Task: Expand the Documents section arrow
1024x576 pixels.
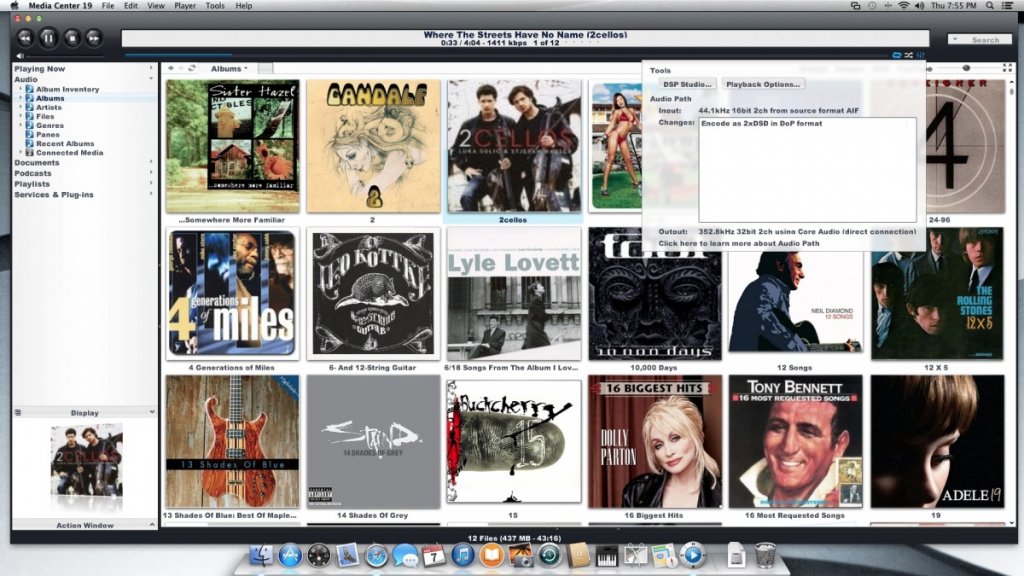Action: pos(151,162)
